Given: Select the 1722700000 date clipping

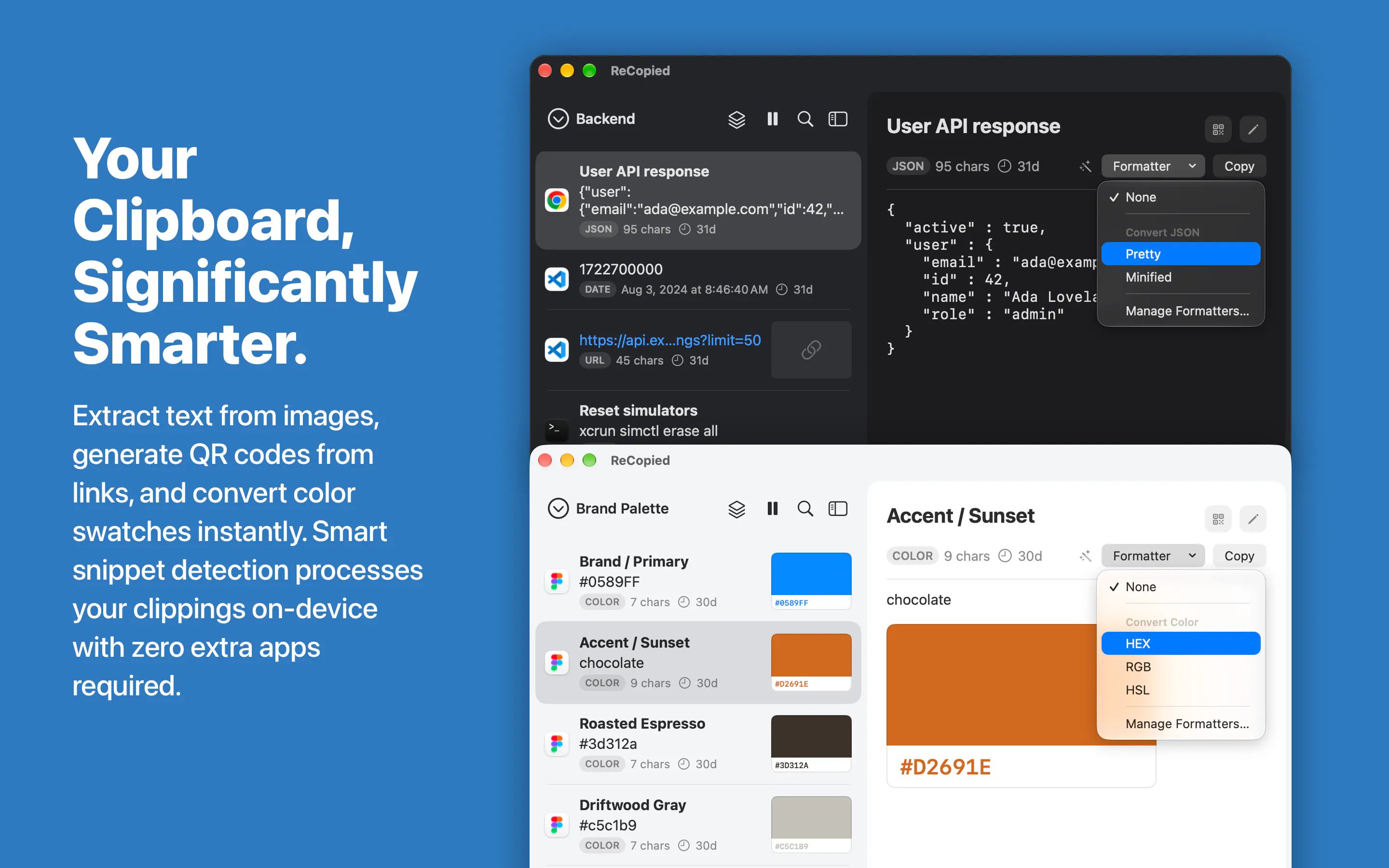Looking at the screenshot, I should pyautogui.click(x=698, y=279).
